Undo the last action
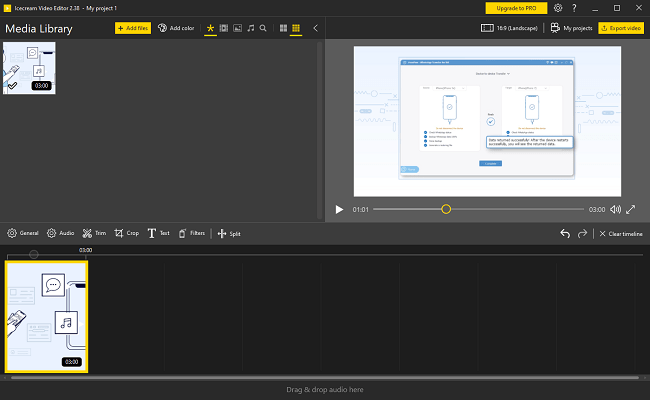 point(565,233)
